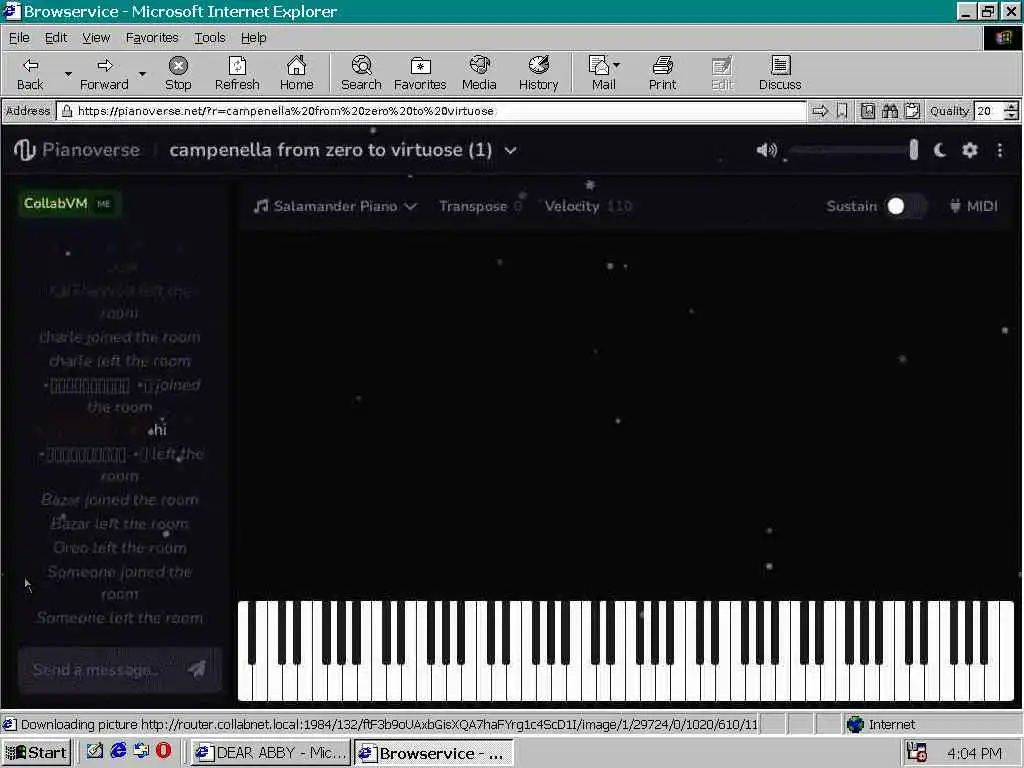Click the Quality number field

click(987, 111)
